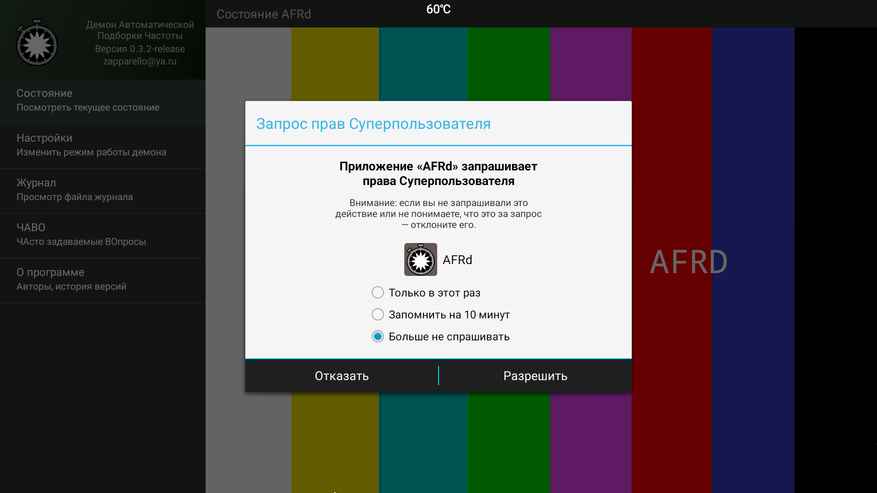
Task: Open "О программе" about item
Action: click(103, 280)
